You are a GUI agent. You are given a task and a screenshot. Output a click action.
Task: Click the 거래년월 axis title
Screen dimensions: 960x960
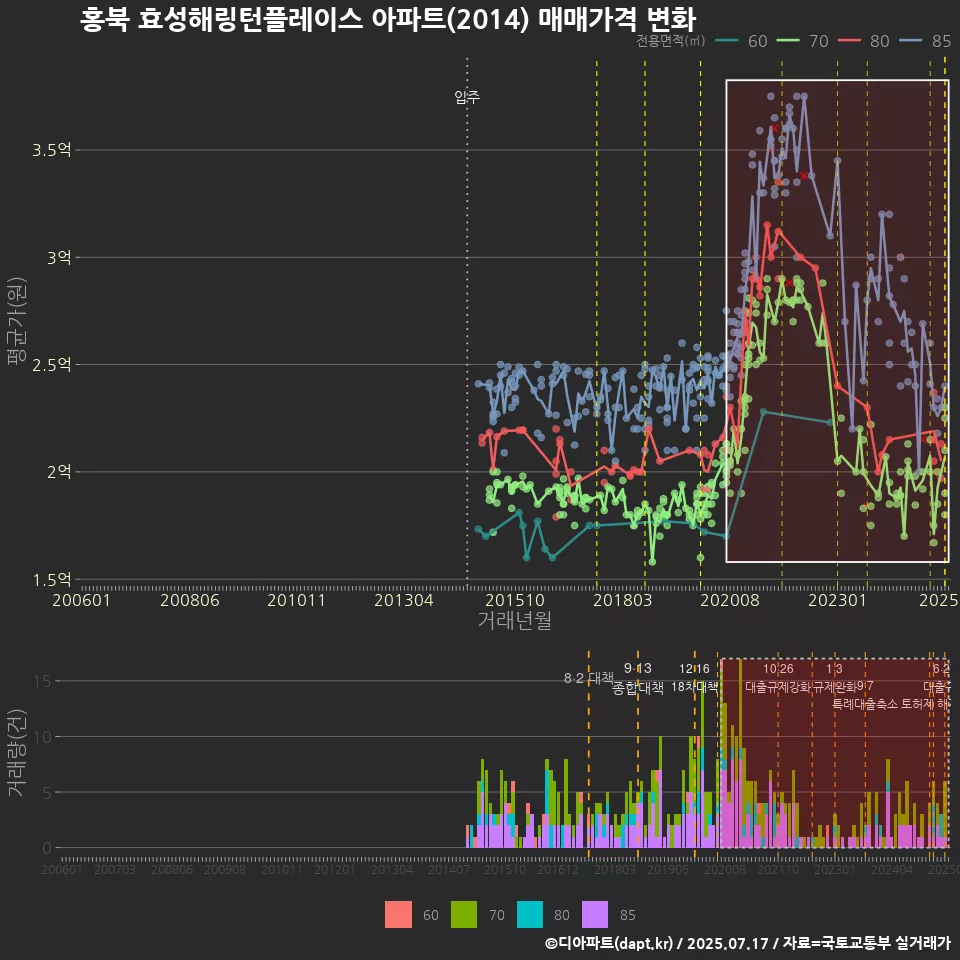click(x=515, y=620)
